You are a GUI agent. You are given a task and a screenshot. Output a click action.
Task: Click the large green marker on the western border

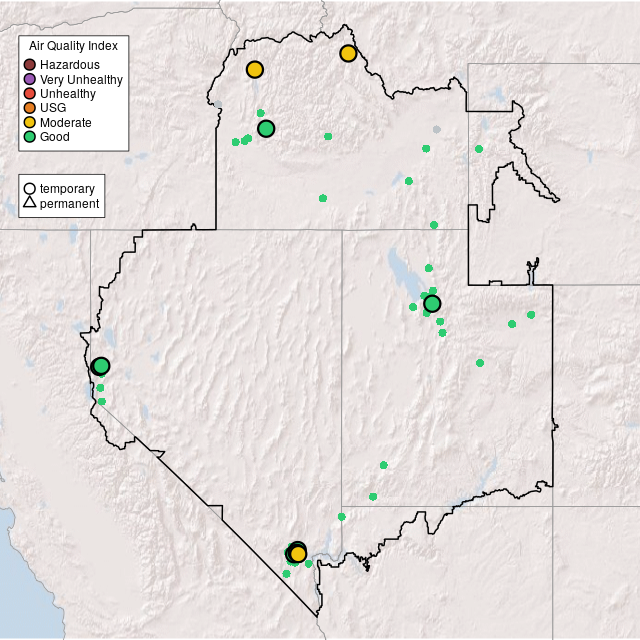(101, 366)
